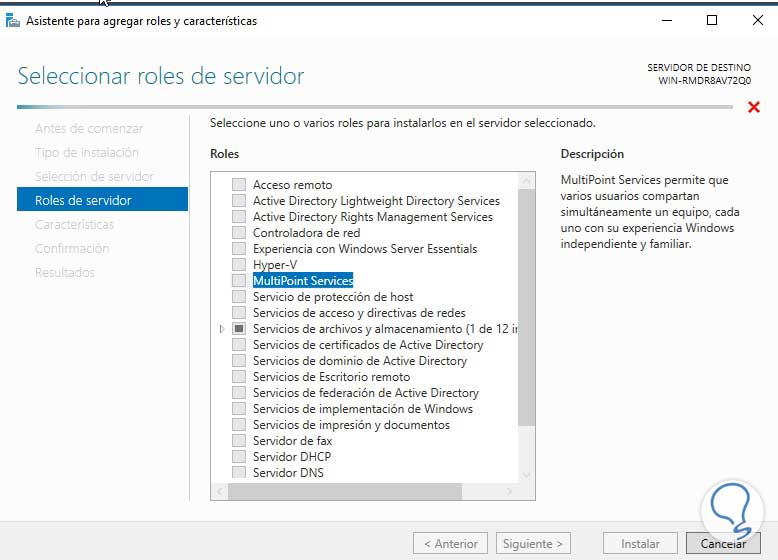Click the Instalar button

pos(640,544)
